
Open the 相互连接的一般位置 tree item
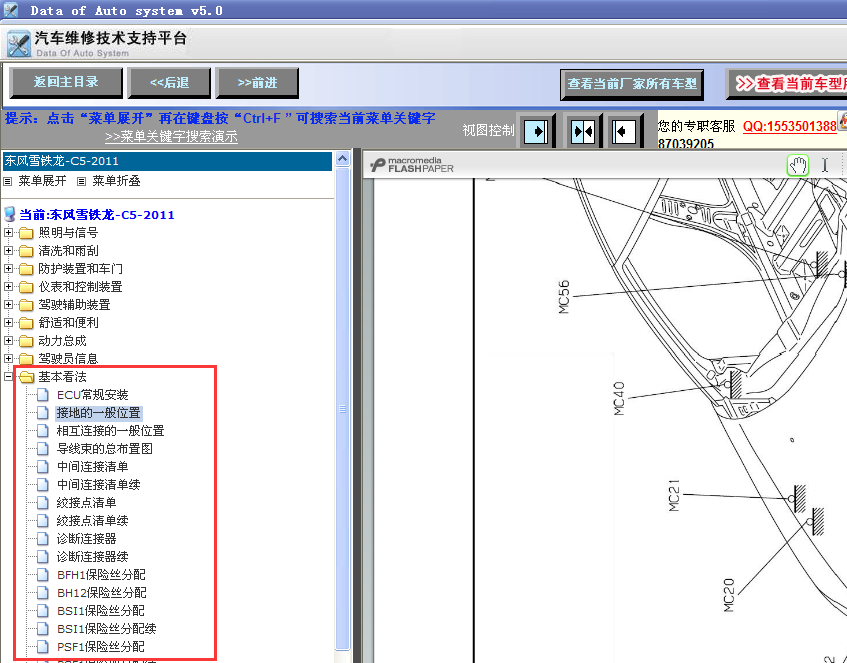click(110, 431)
